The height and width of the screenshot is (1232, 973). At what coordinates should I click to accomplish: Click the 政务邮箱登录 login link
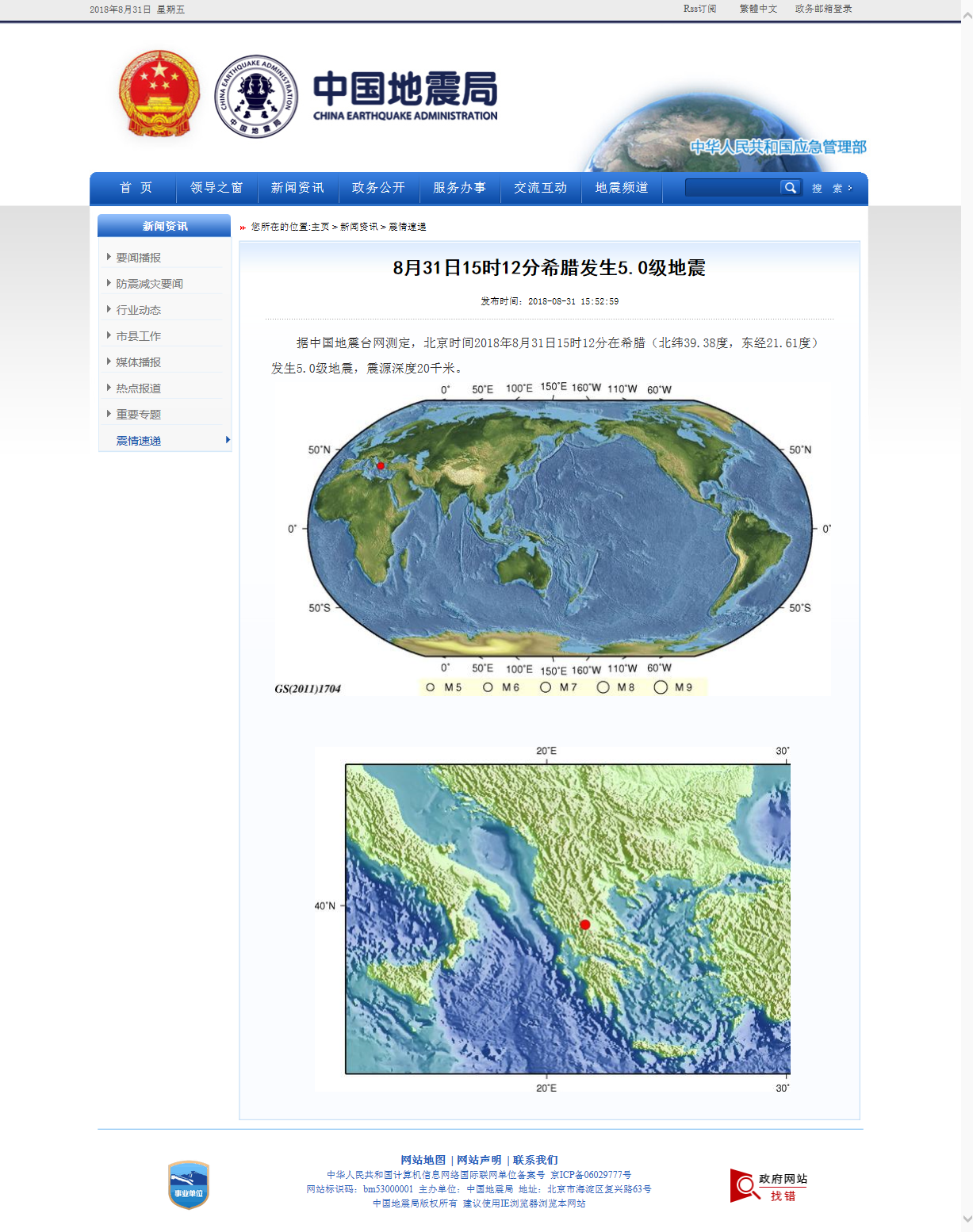[822, 9]
